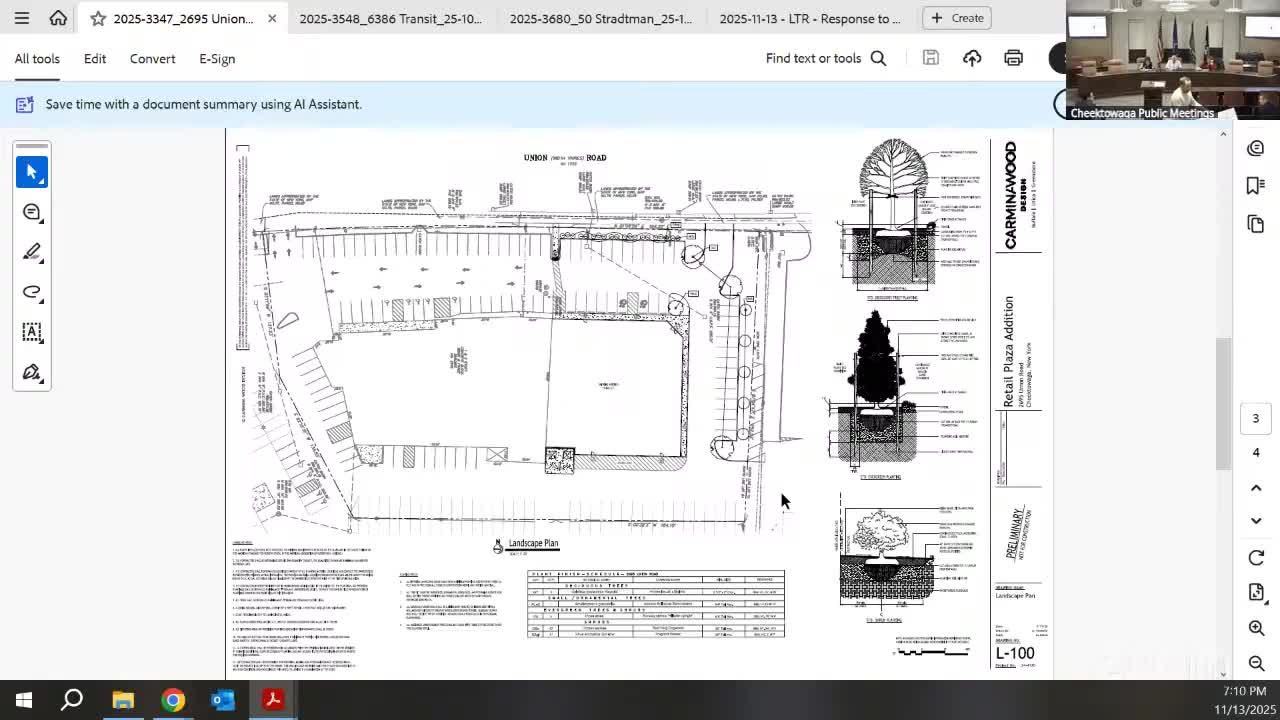Open the Fill & Sign tool
Screen dimensions: 1280x720
click(x=31, y=371)
